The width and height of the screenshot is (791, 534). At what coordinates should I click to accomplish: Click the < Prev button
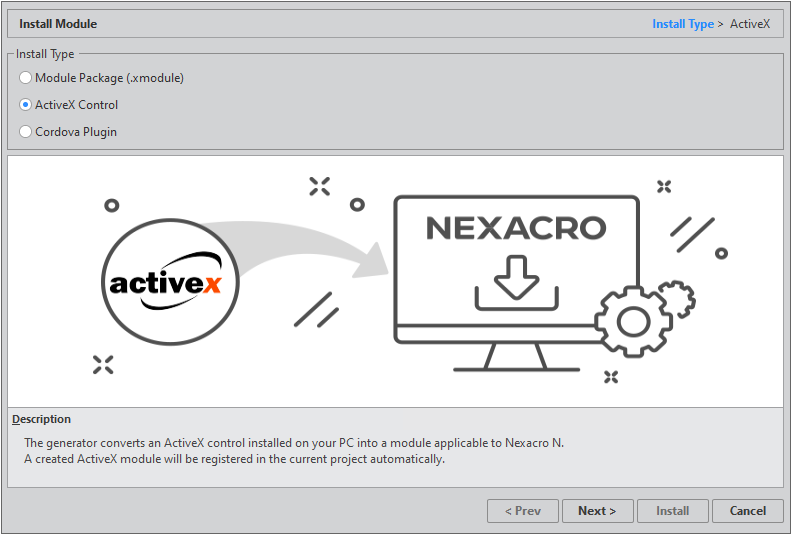click(522, 511)
